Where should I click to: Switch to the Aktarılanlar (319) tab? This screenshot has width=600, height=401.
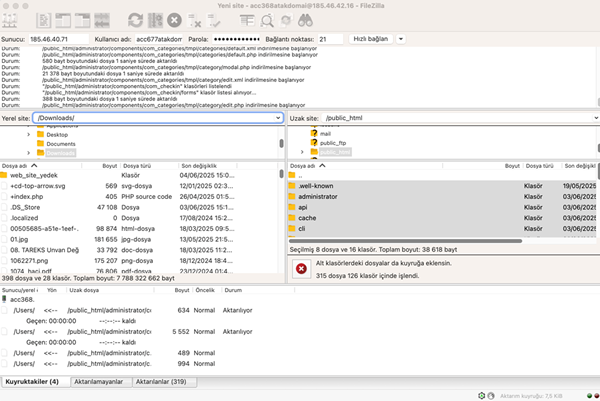click(x=165, y=382)
